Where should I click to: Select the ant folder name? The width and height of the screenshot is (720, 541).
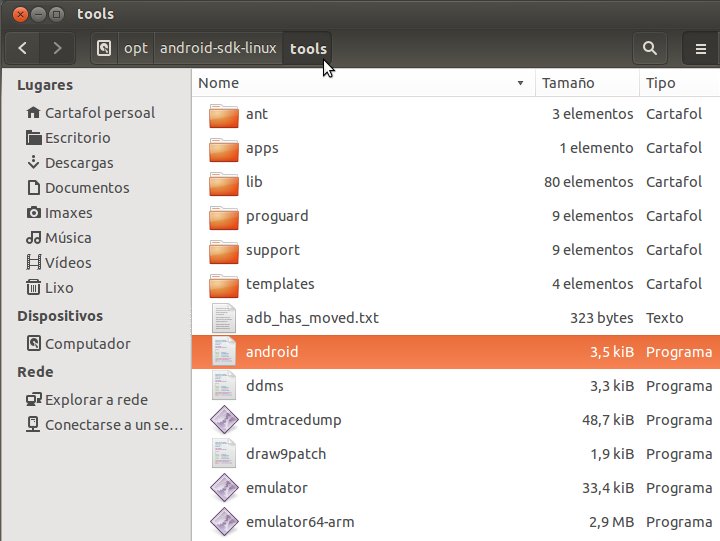(x=257, y=114)
